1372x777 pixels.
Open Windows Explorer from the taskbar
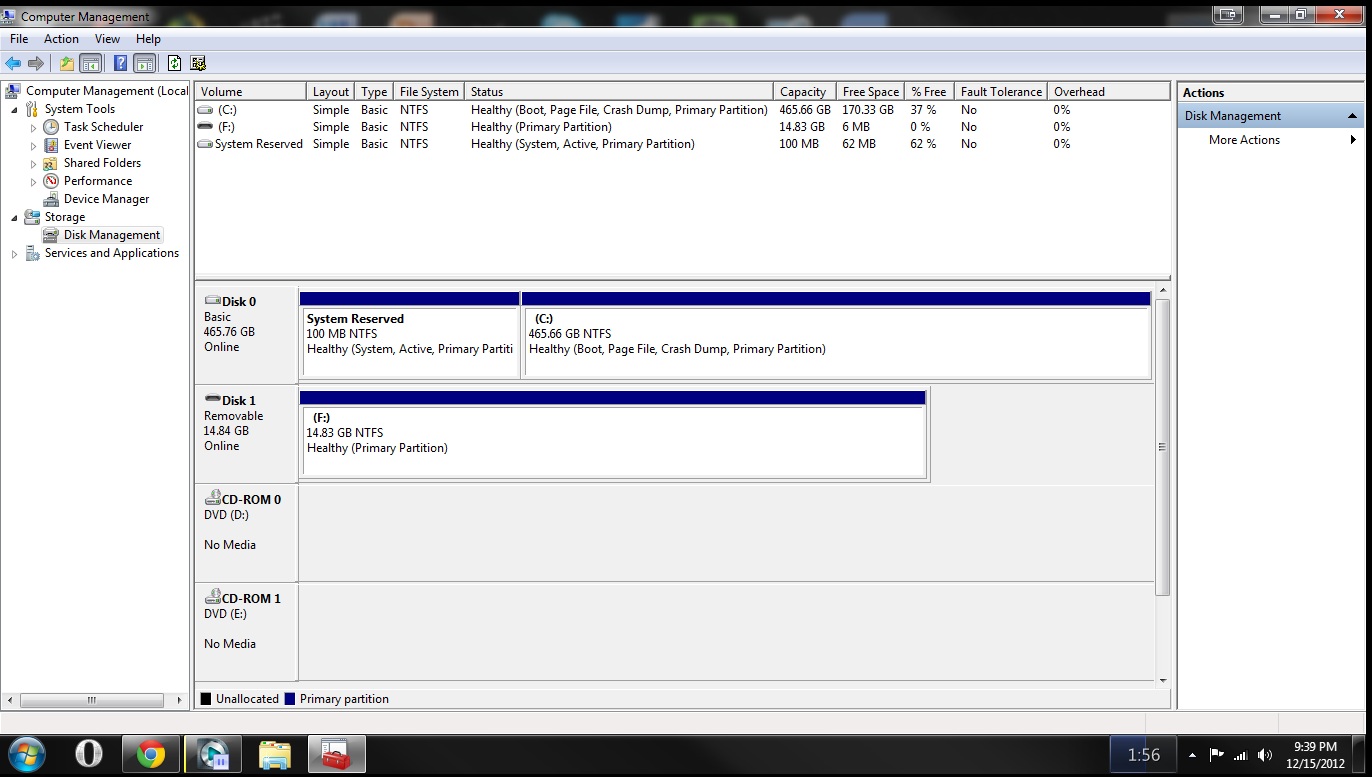[x=274, y=754]
